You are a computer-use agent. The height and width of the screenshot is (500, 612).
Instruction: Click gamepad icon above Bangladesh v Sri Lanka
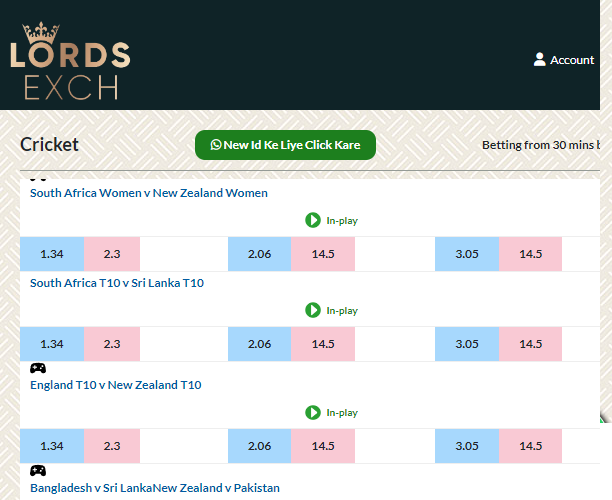tap(38, 471)
